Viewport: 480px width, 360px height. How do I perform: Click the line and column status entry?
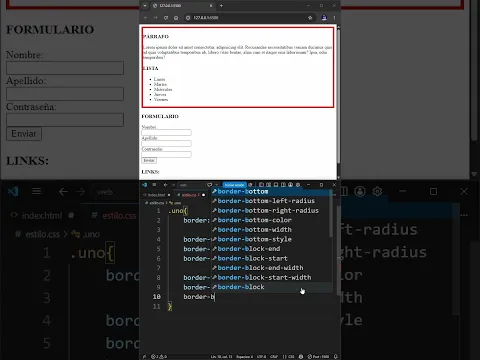click(x=221, y=356)
